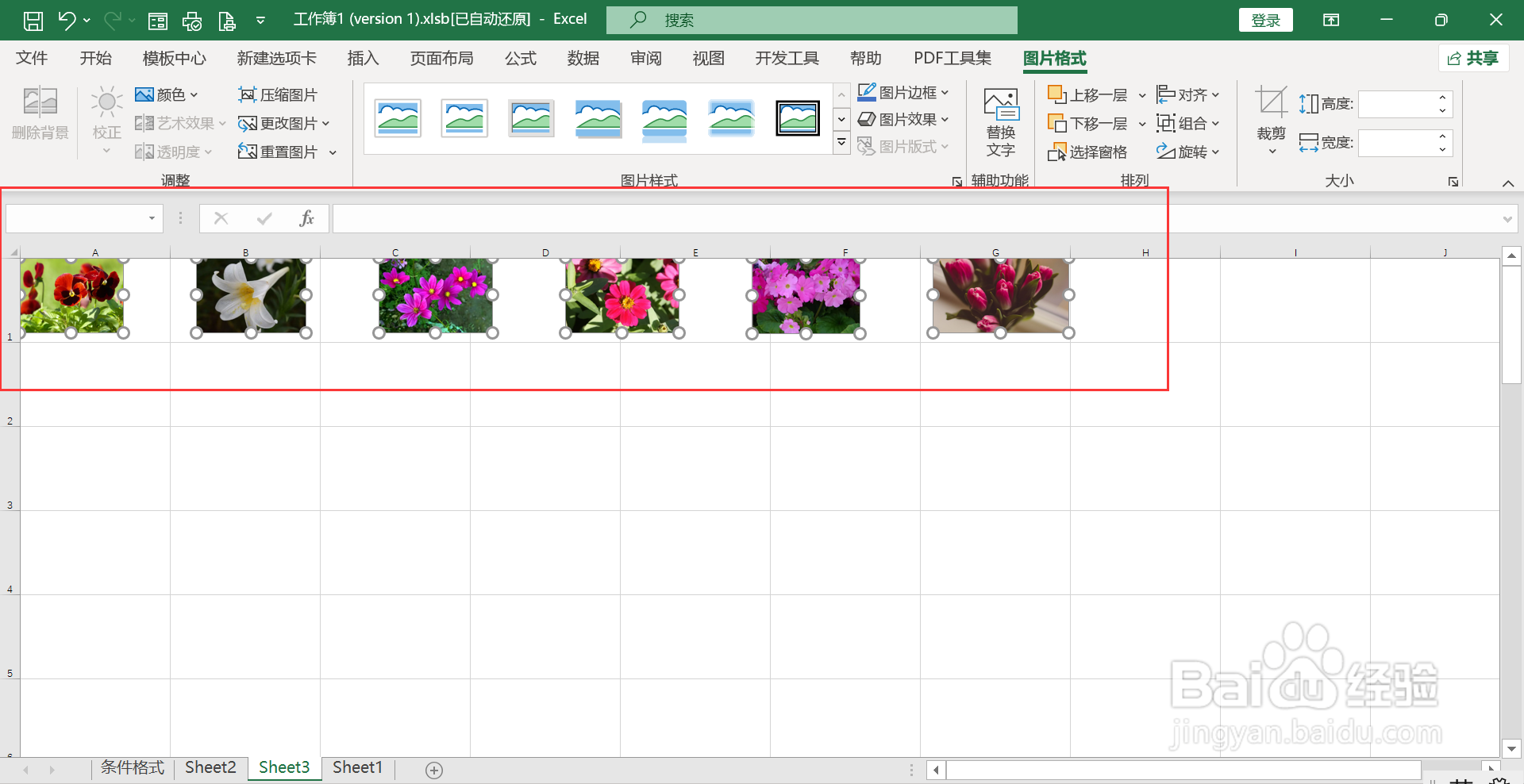This screenshot has width=1524, height=784.
Task: Apply the black double-frame picture style
Action: pyautogui.click(x=798, y=119)
